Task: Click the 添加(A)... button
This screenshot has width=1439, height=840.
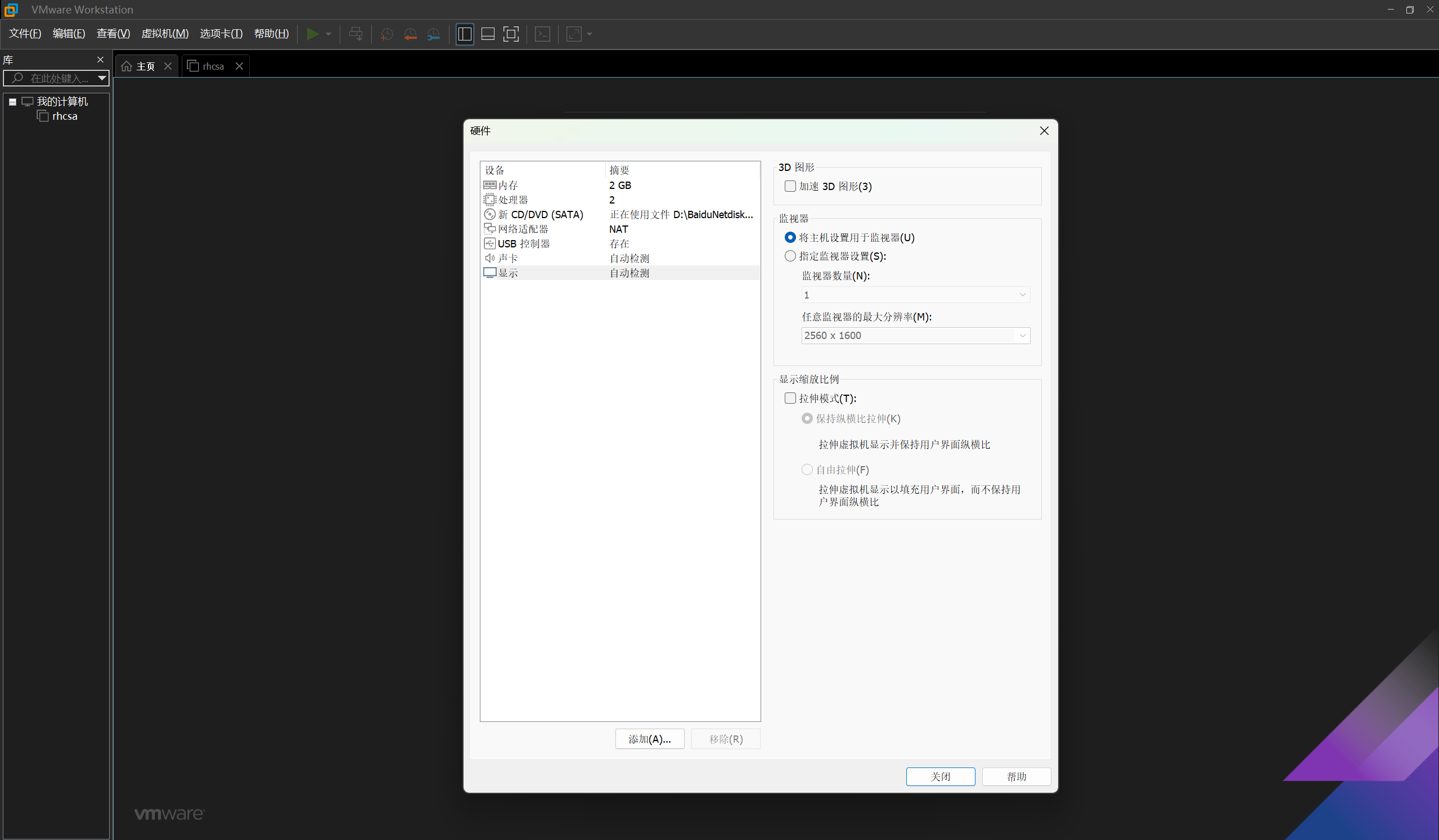Action: pyautogui.click(x=650, y=739)
